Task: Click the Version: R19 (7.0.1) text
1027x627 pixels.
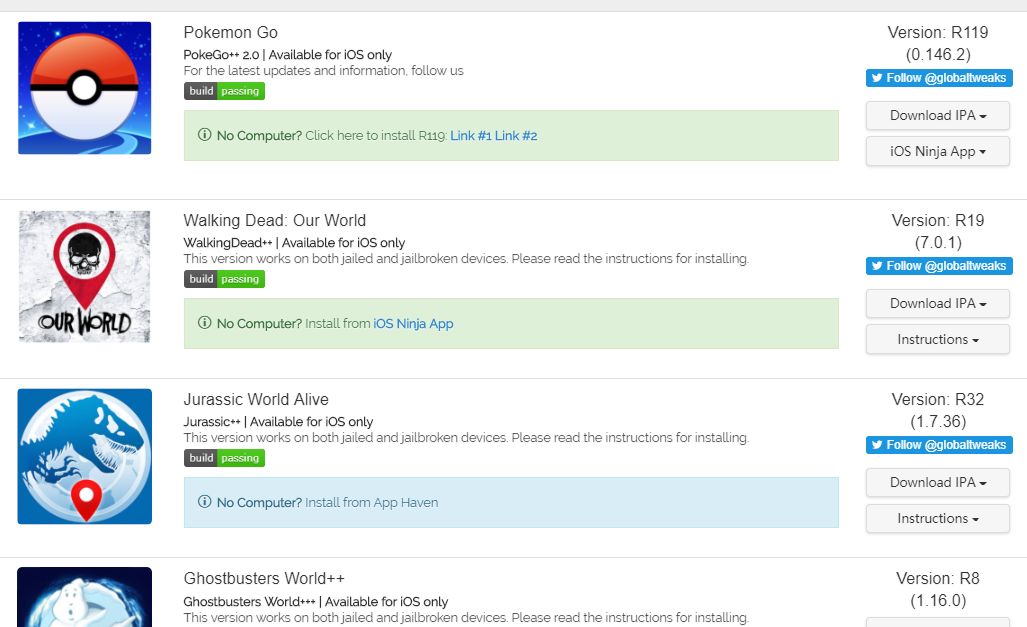Action: tap(938, 231)
